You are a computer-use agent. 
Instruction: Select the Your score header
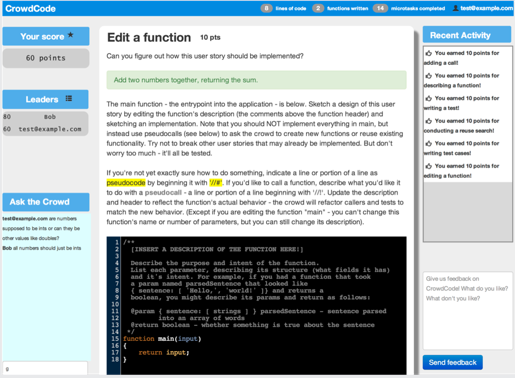pyautogui.click(x=46, y=36)
